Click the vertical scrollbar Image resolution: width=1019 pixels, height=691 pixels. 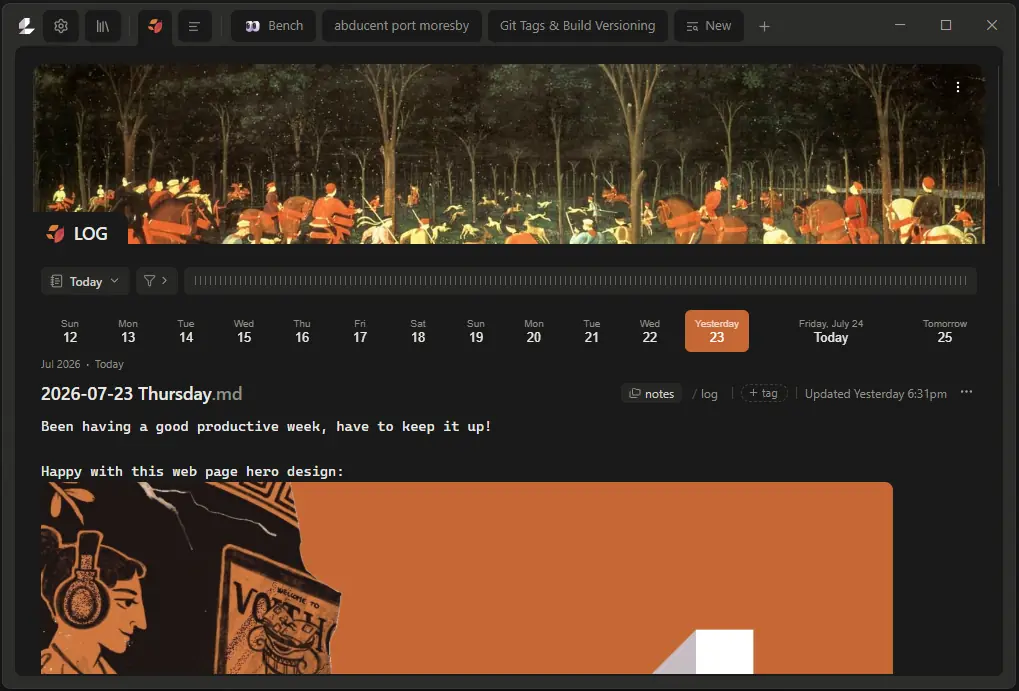999,124
